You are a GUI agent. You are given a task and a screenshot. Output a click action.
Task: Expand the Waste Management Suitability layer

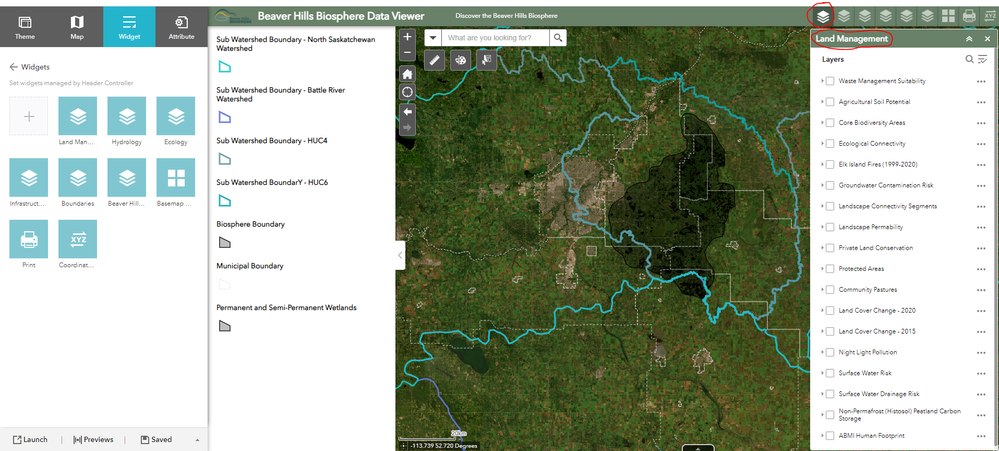tap(823, 81)
